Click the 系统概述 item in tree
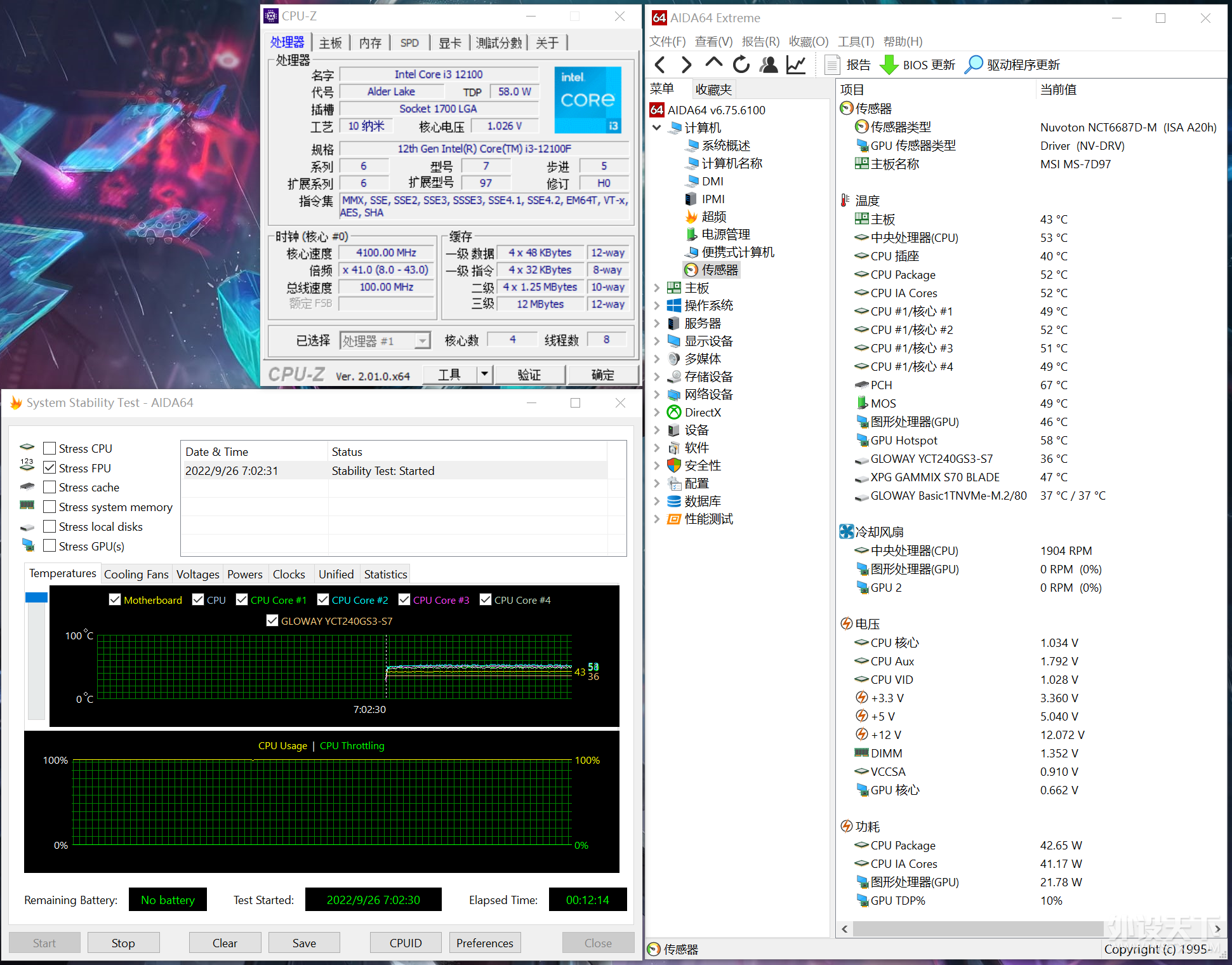Image resolution: width=1232 pixels, height=965 pixels. (x=718, y=145)
